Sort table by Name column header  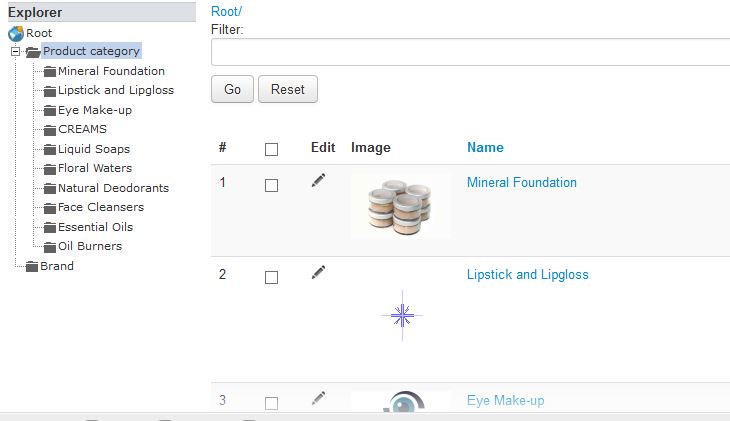click(485, 148)
